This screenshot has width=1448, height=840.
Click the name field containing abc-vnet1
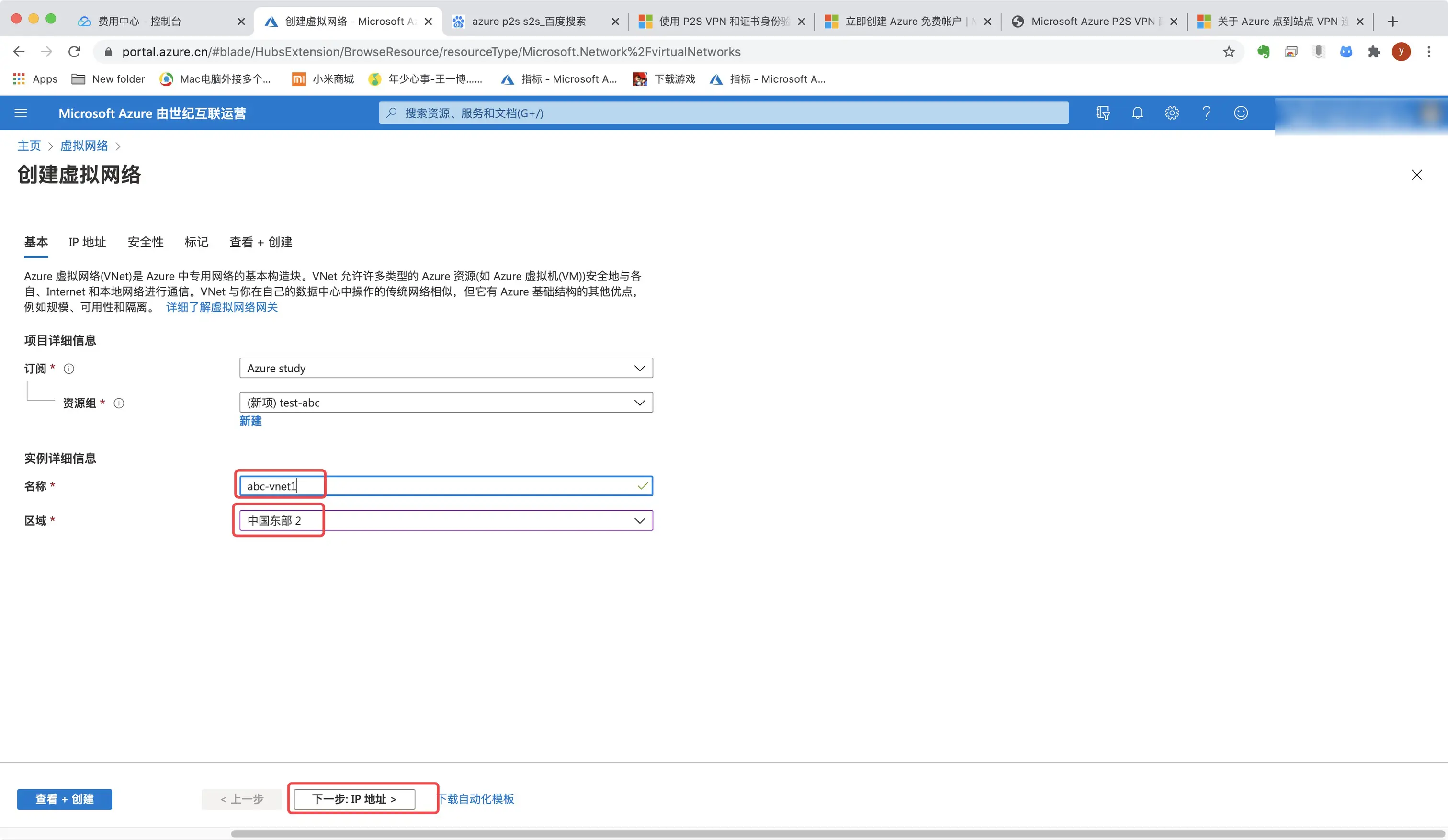(446, 486)
